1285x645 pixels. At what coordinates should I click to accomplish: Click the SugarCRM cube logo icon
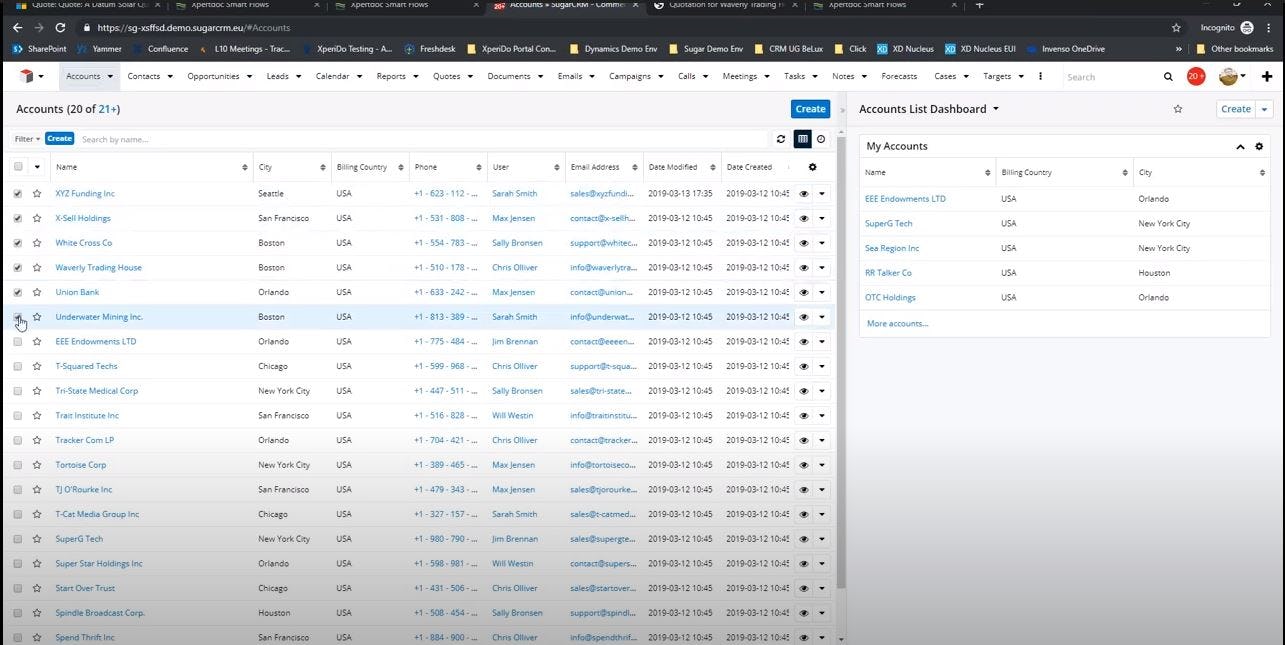(x=26, y=76)
